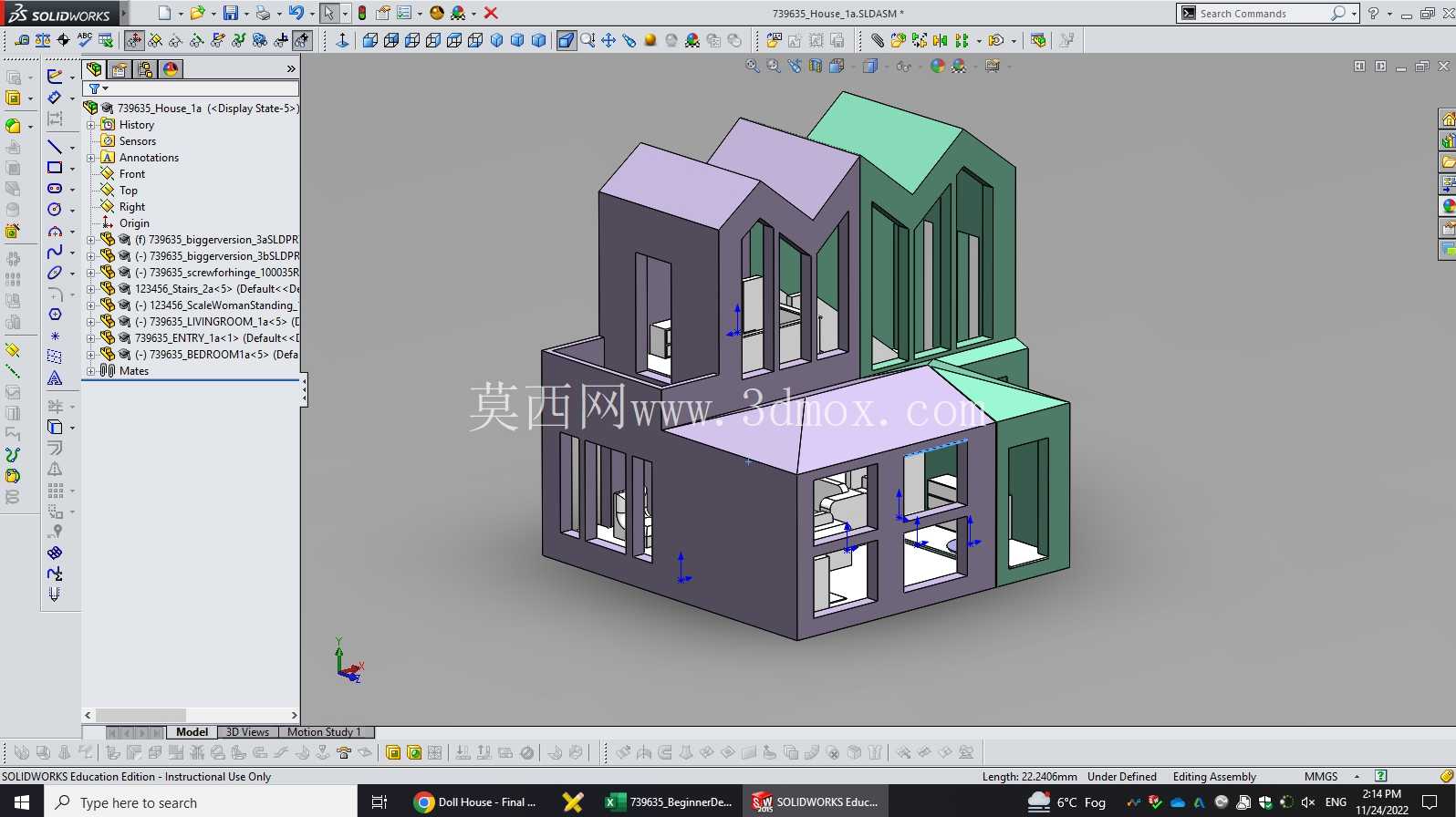Viewport: 1456px width, 817px height.
Task: Open the FeatureManager design tree tab
Action: pos(94,69)
